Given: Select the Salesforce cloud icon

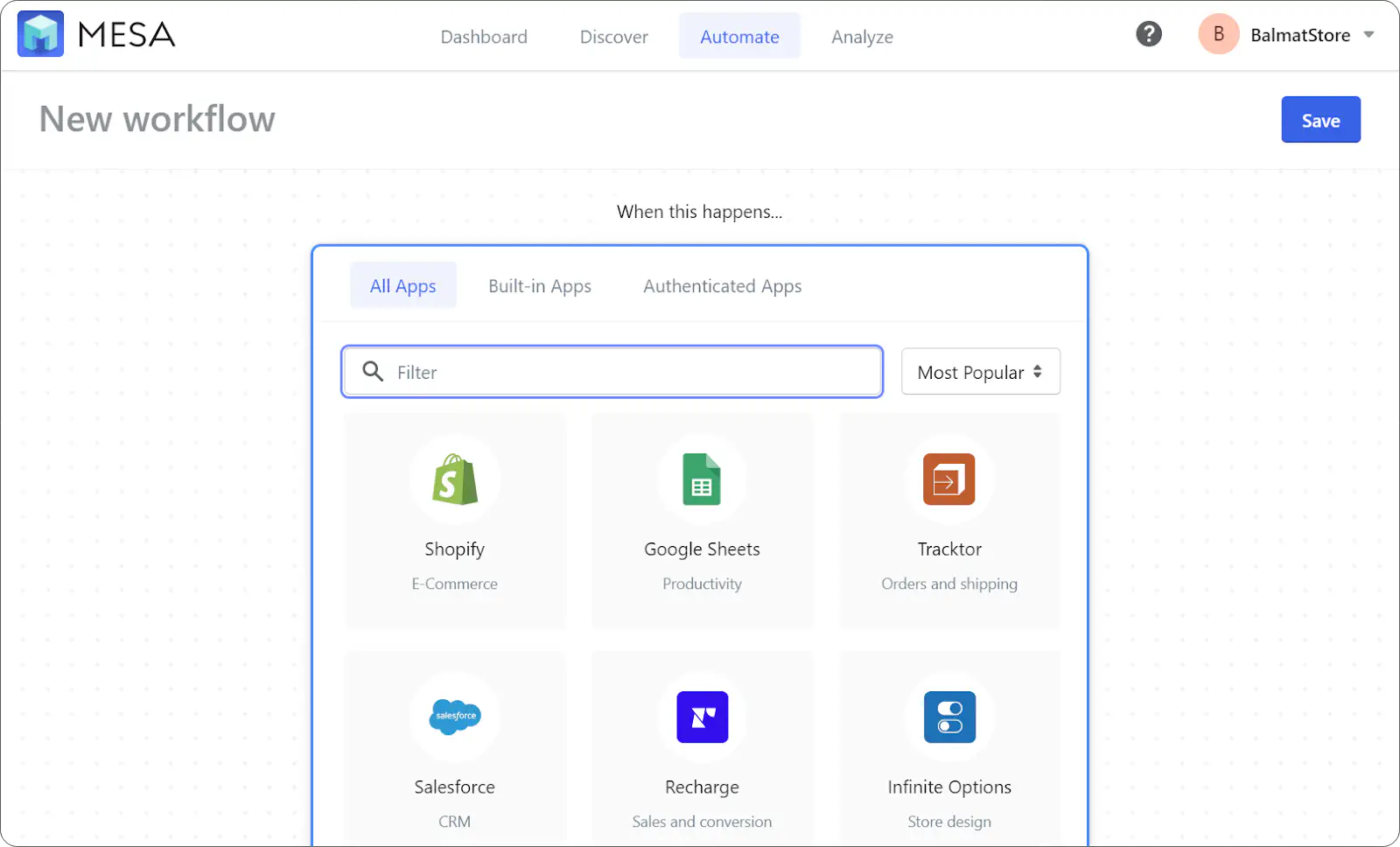Looking at the screenshot, I should click(455, 717).
